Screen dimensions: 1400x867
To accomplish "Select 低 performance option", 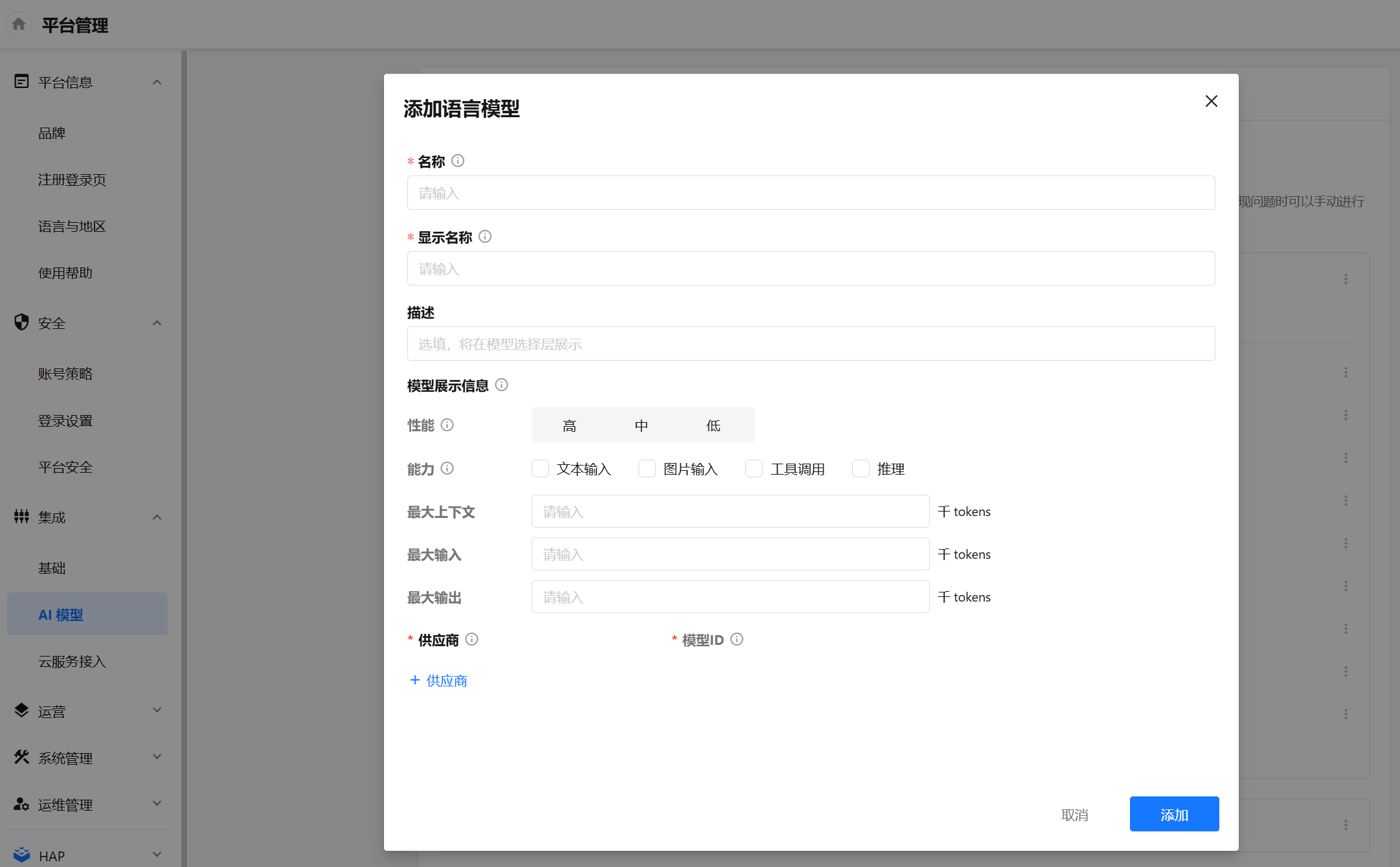I will pos(713,425).
